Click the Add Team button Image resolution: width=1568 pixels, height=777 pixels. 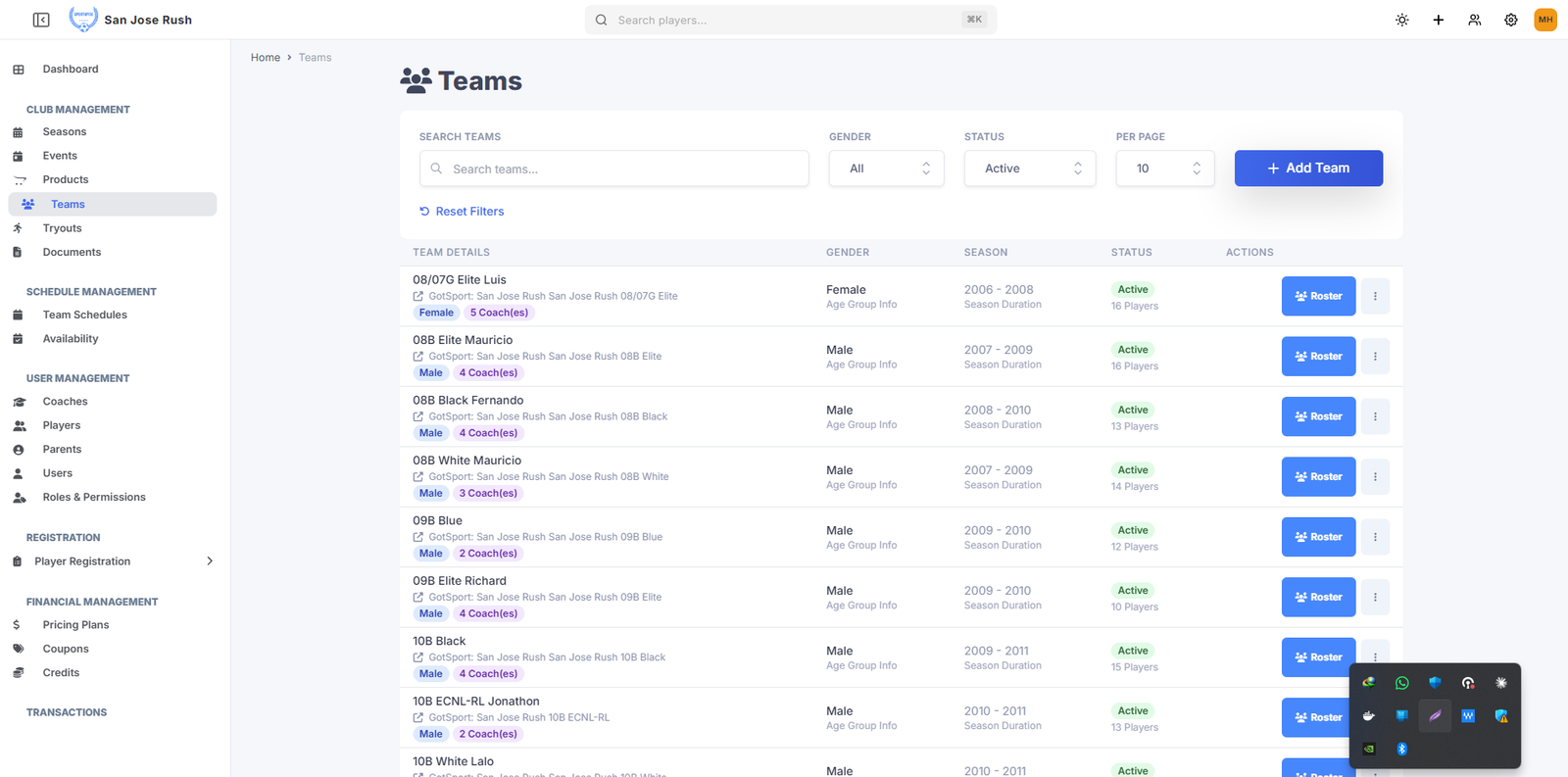(1308, 169)
